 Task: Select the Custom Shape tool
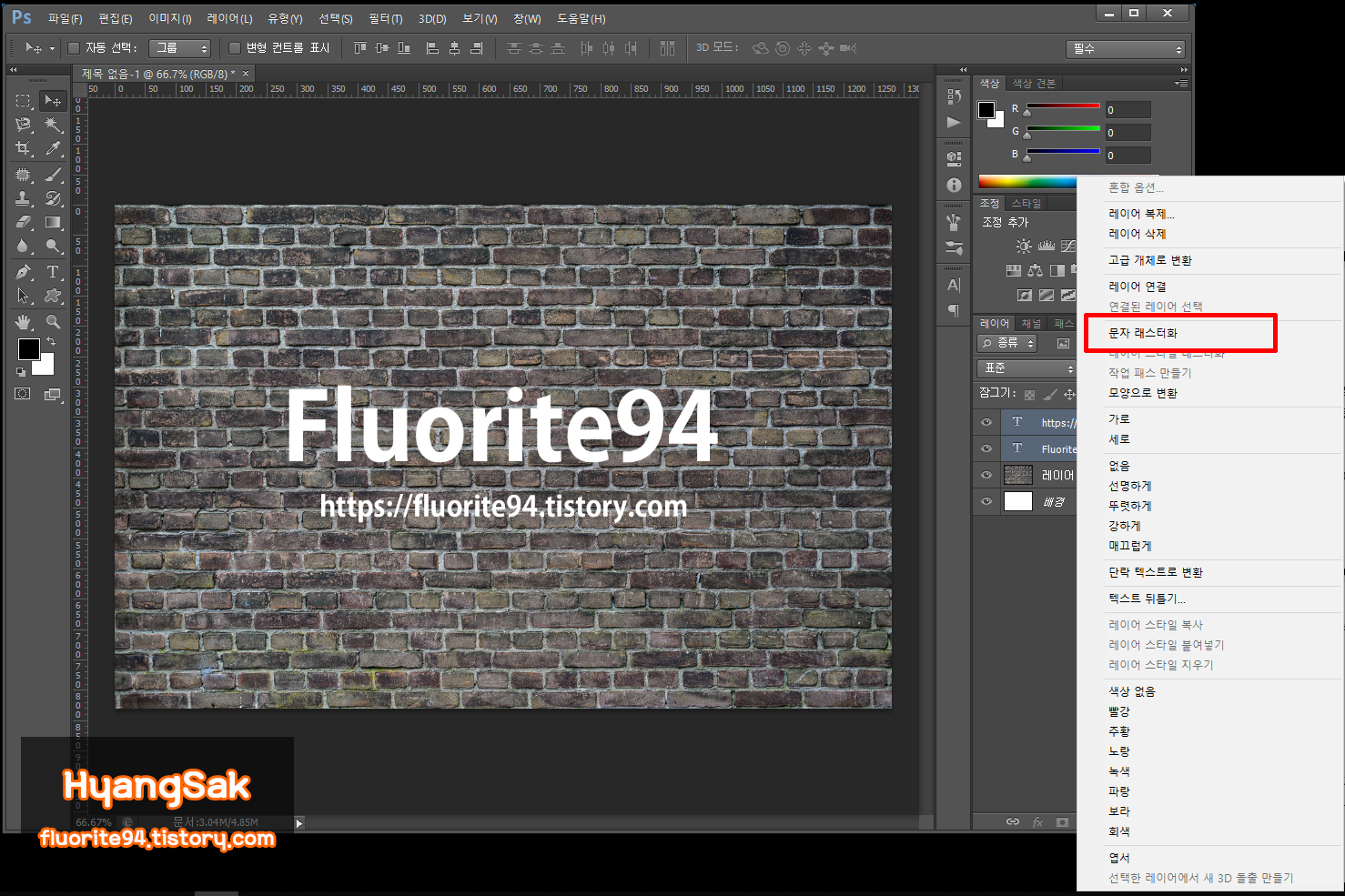pyautogui.click(x=53, y=296)
